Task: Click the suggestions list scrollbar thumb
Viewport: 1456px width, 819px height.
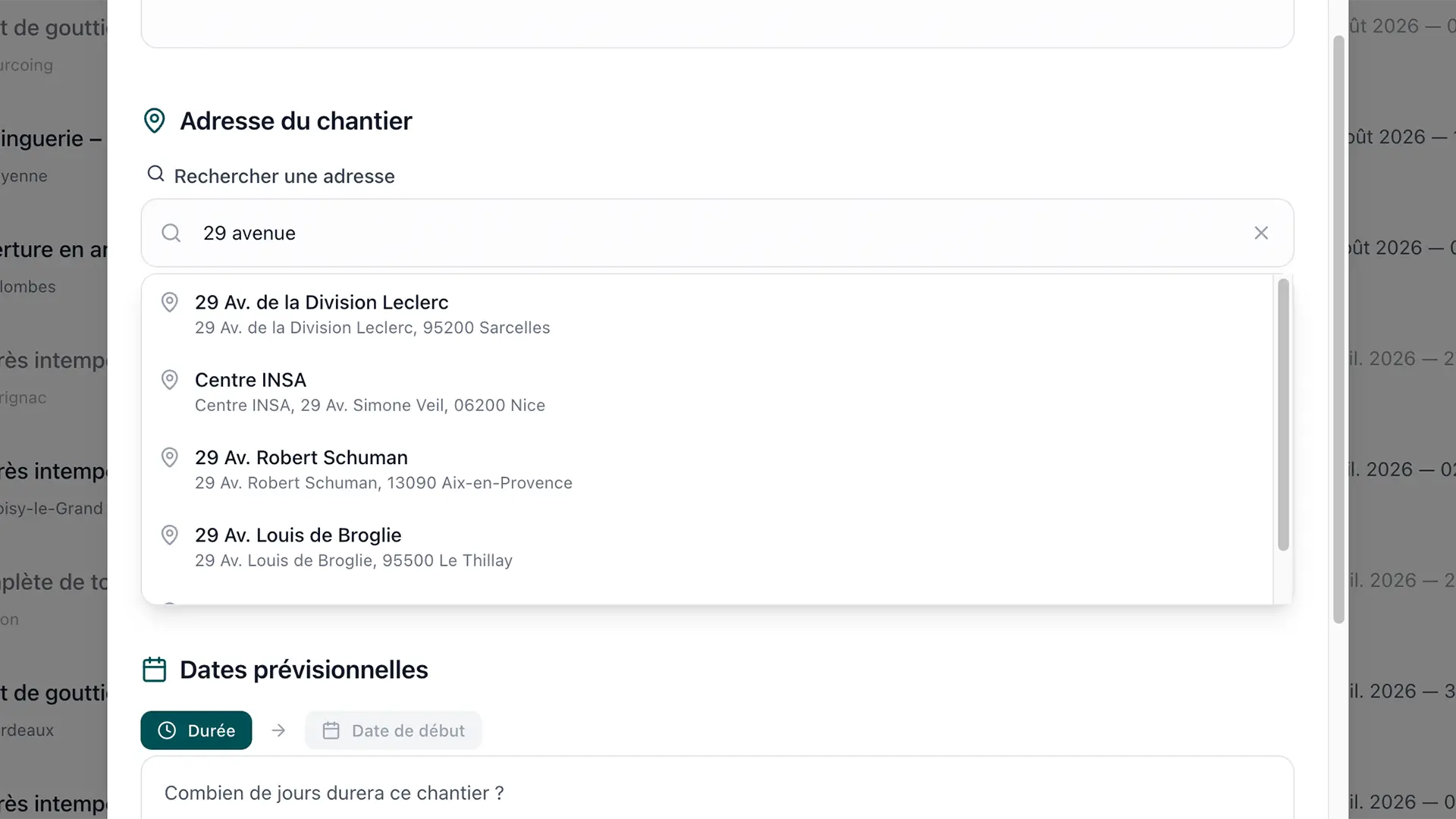Action: [x=1283, y=414]
